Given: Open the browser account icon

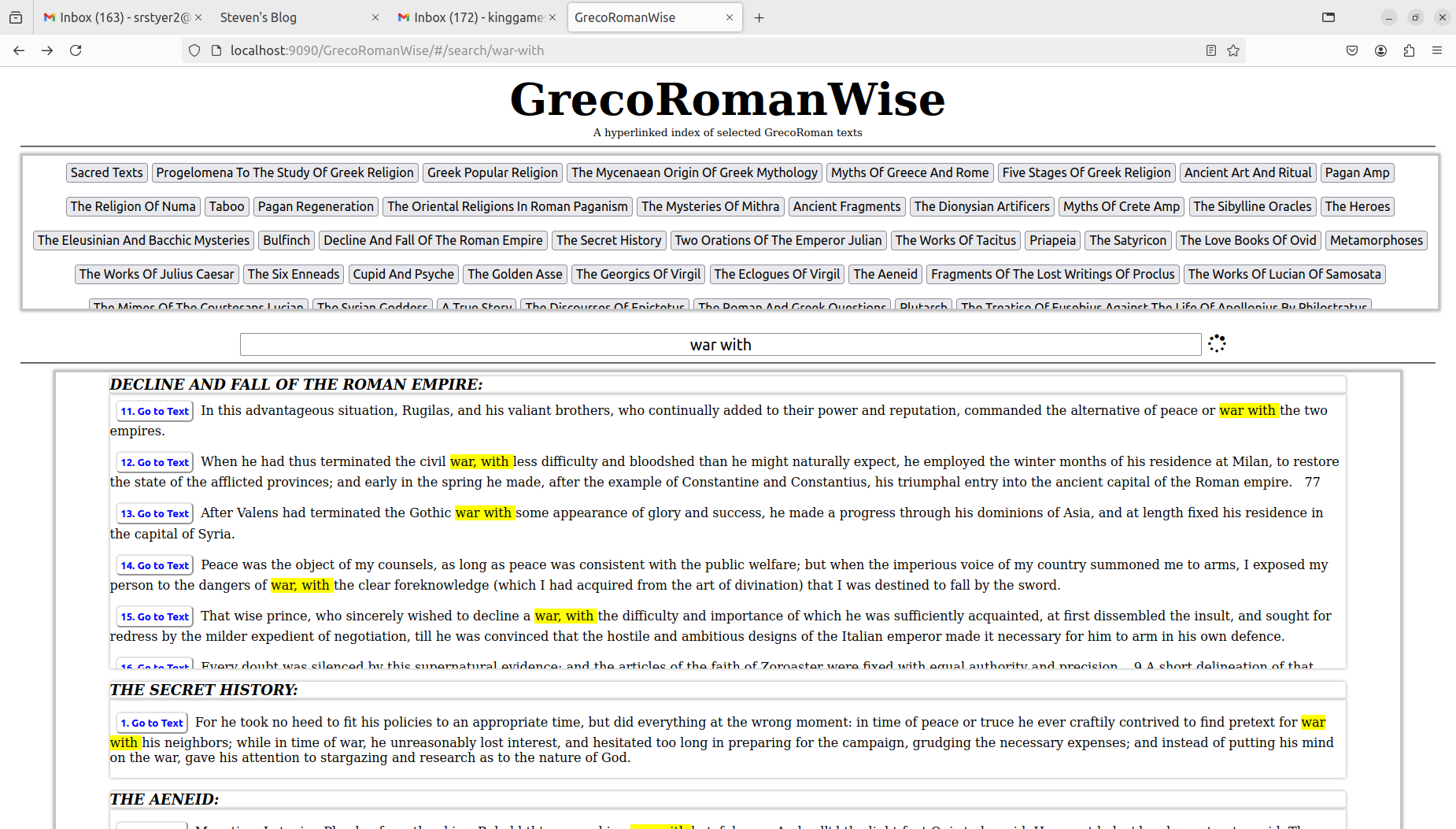Looking at the screenshot, I should [x=1380, y=50].
